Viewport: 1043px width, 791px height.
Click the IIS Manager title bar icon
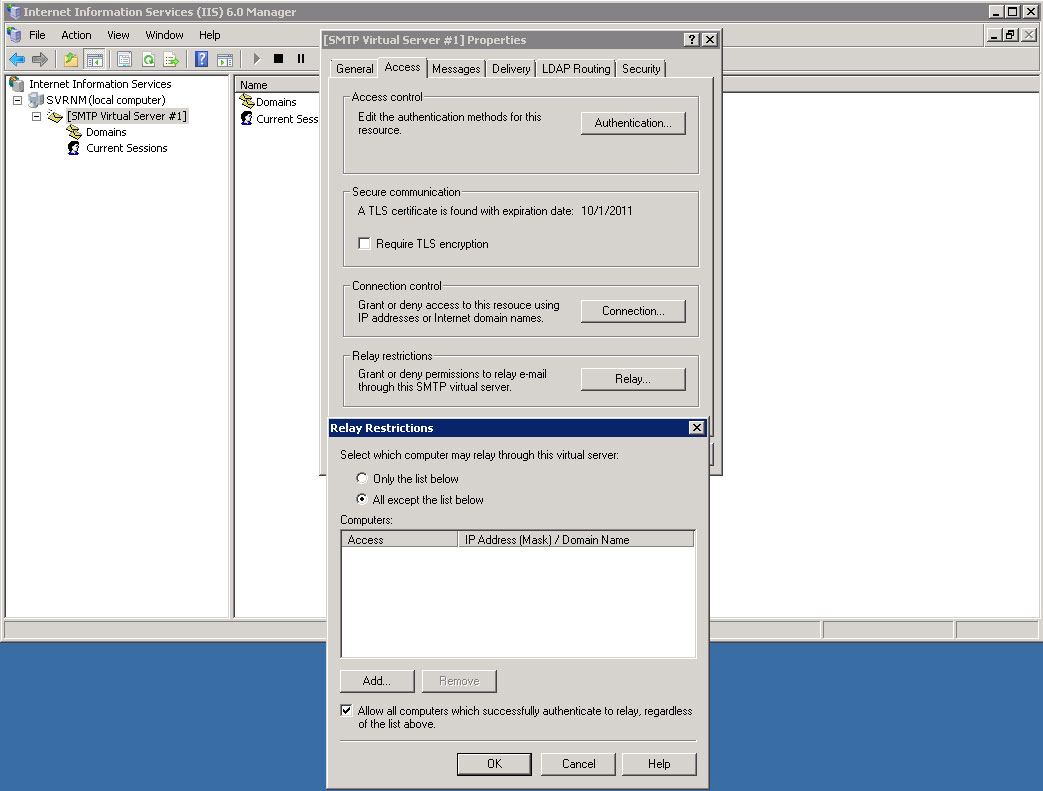click(13, 11)
